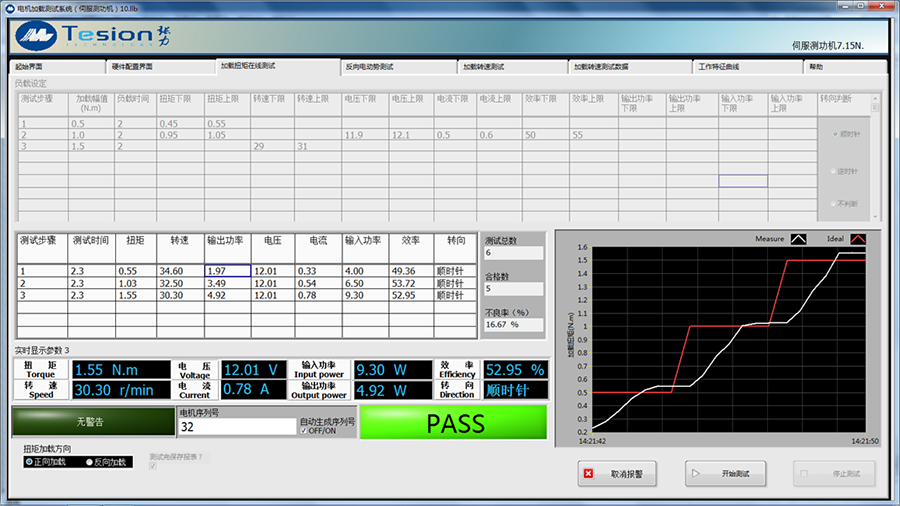Click the red Ideal plot legend icon
The width and height of the screenshot is (900, 506).
[857, 239]
